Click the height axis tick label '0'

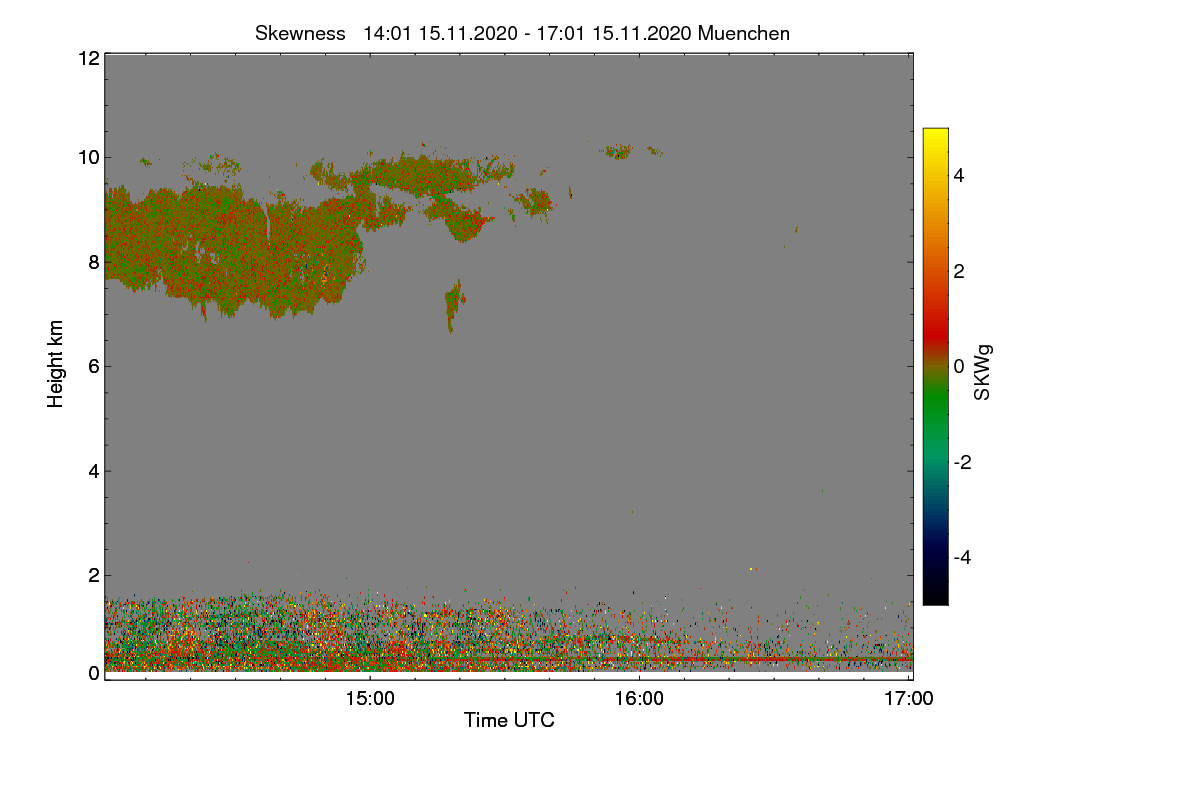[92, 673]
